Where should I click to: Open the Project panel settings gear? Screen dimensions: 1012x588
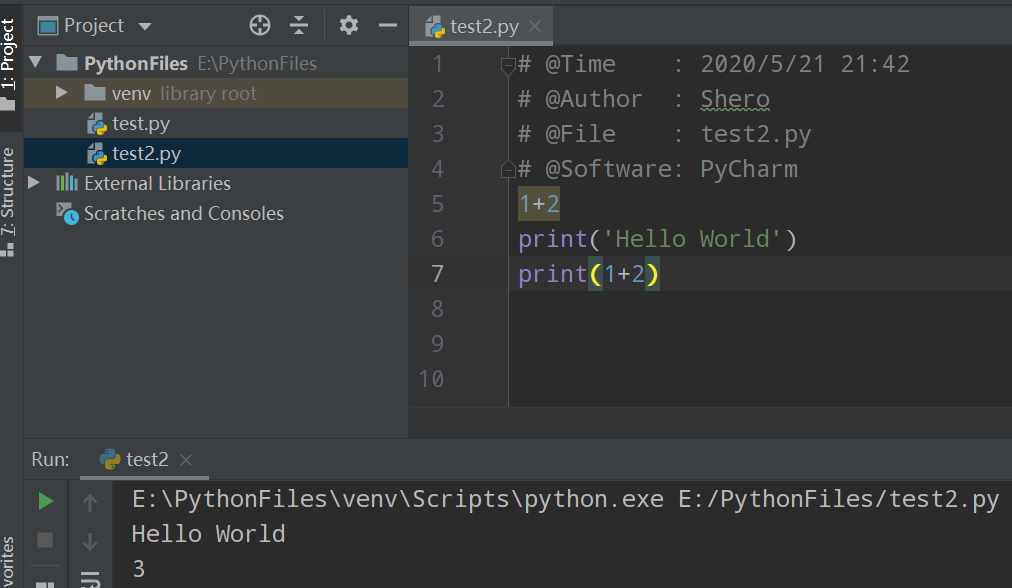(349, 26)
